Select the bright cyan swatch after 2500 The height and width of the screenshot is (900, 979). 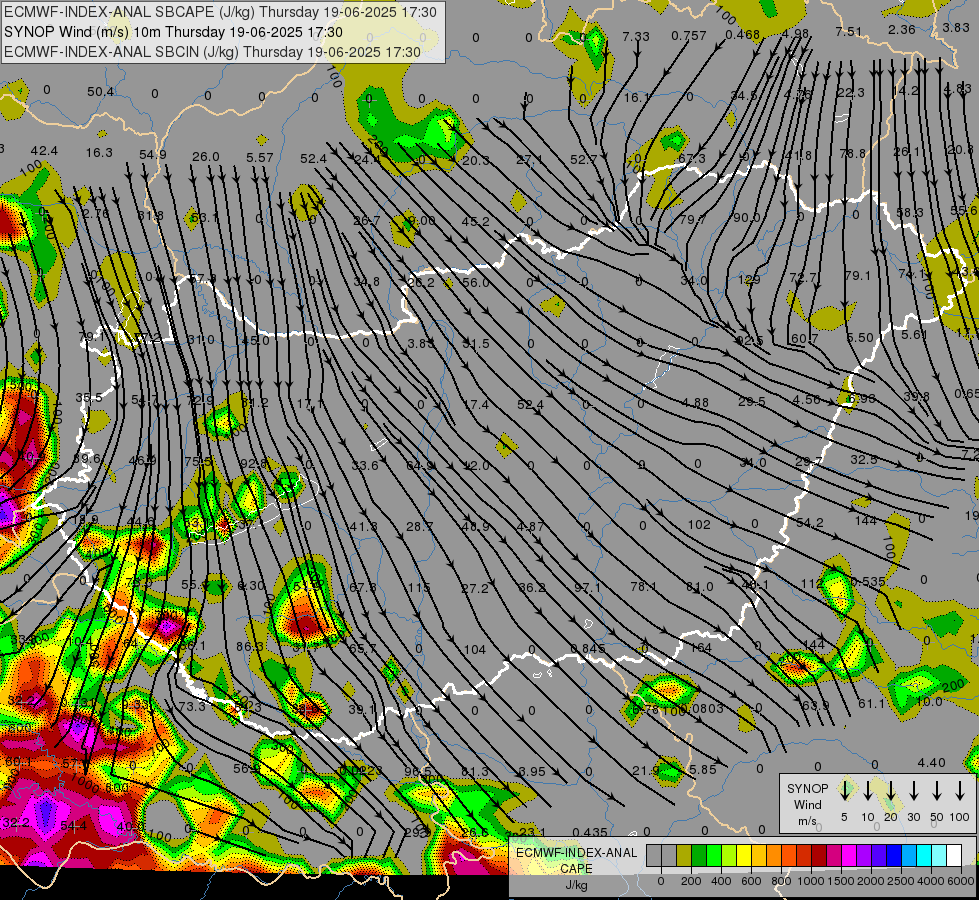(923, 856)
